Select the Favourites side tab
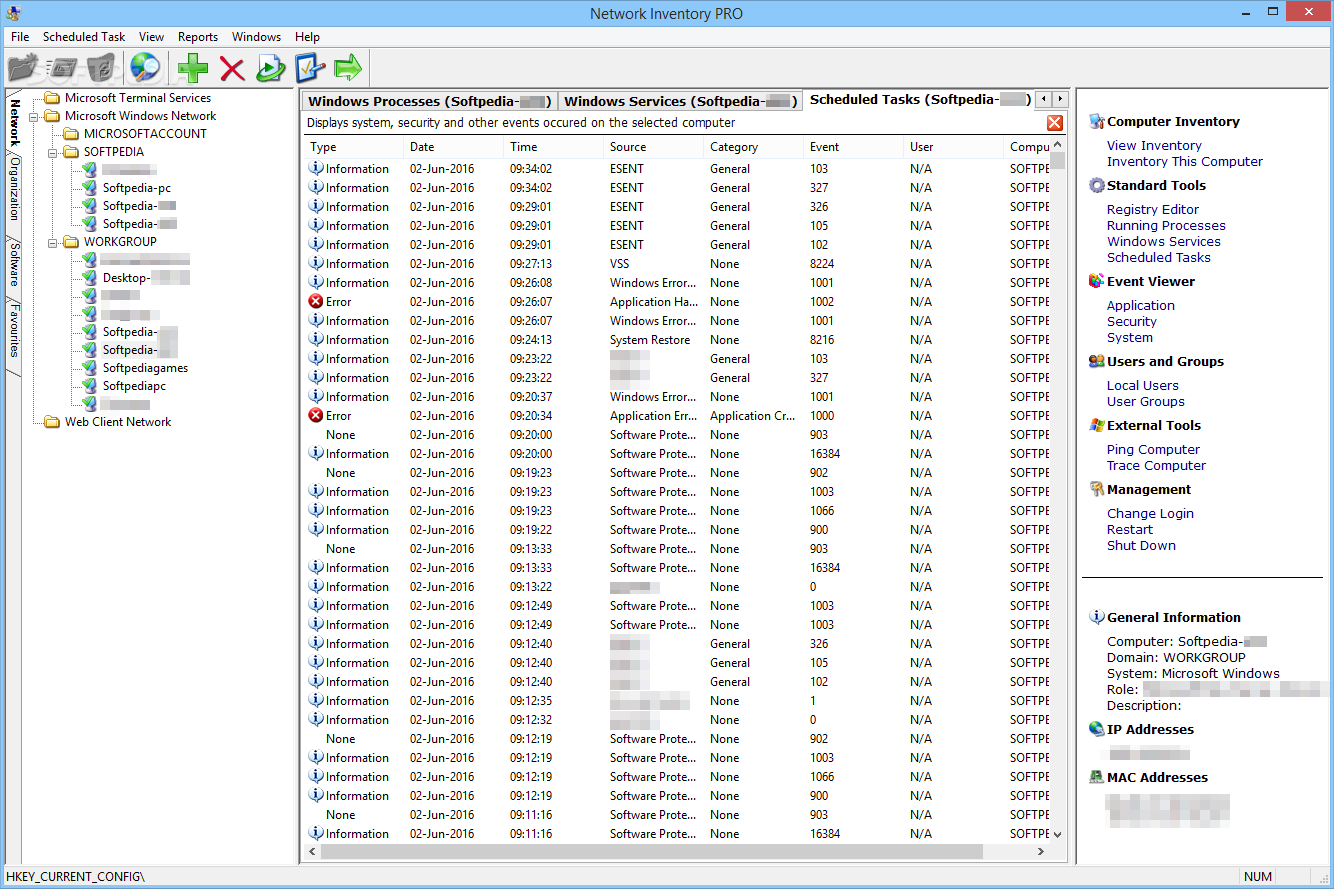This screenshot has height=889, width=1334. [14, 330]
